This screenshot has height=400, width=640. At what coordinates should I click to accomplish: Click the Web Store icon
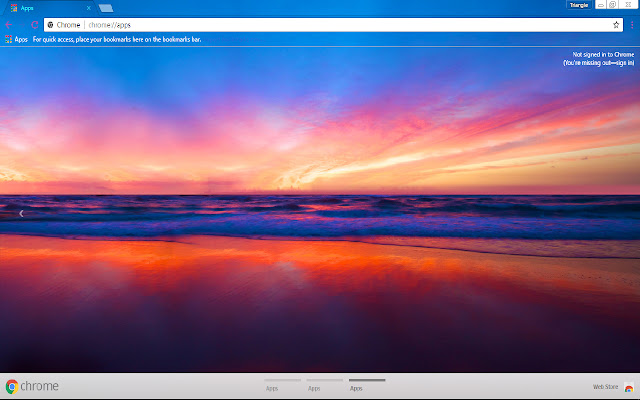click(x=628, y=387)
